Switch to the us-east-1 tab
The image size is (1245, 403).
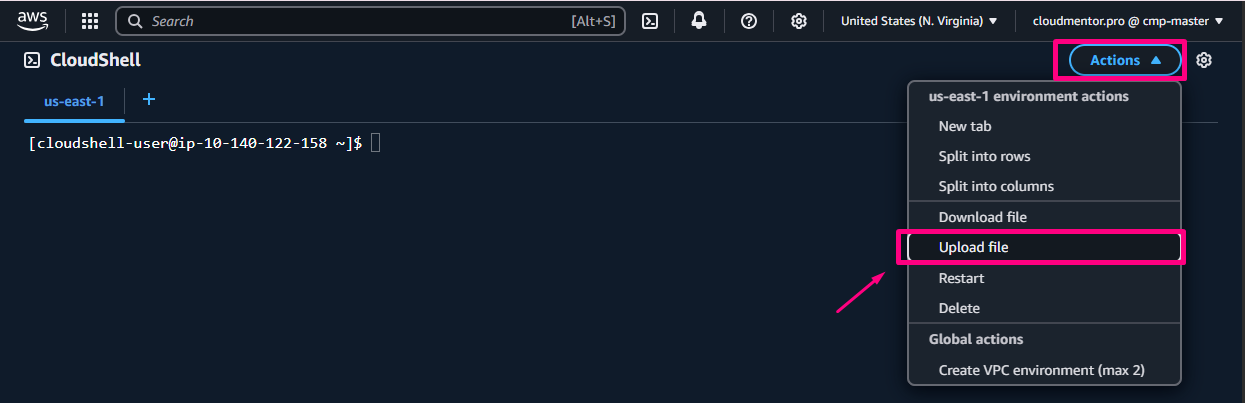74,101
